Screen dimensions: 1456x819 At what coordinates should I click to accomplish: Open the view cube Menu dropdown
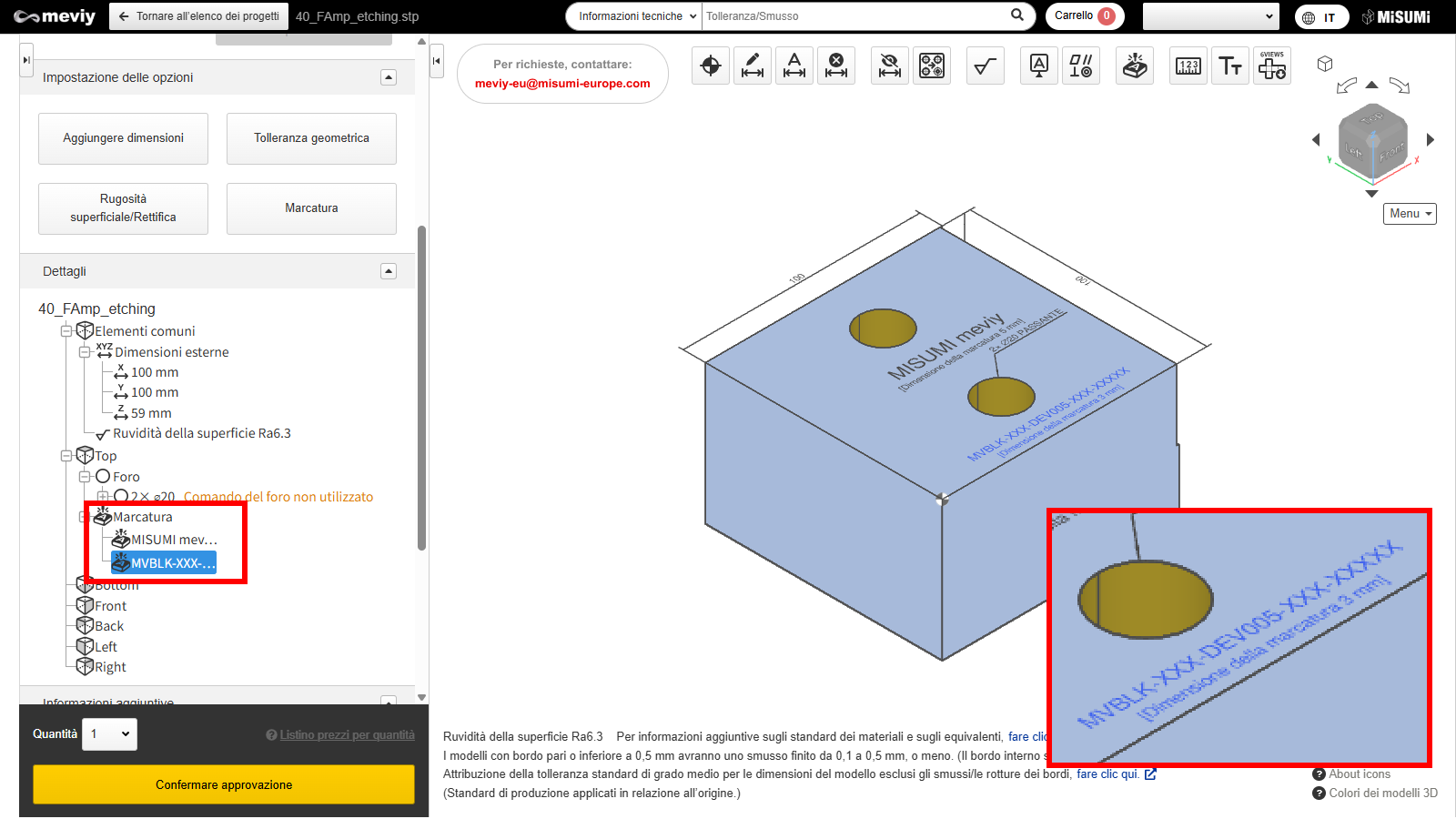[x=1410, y=214]
